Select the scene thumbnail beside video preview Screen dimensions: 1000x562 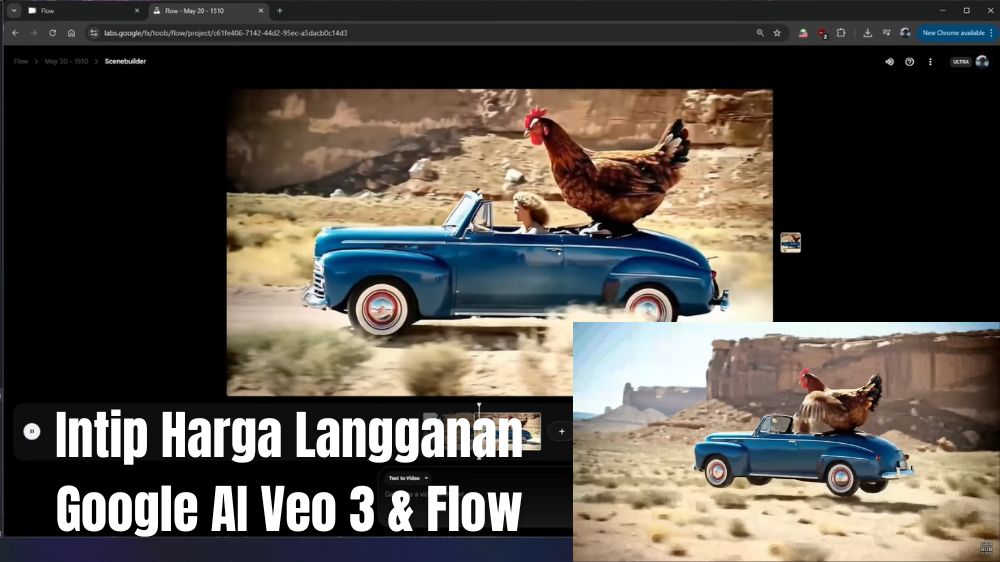[x=790, y=242]
